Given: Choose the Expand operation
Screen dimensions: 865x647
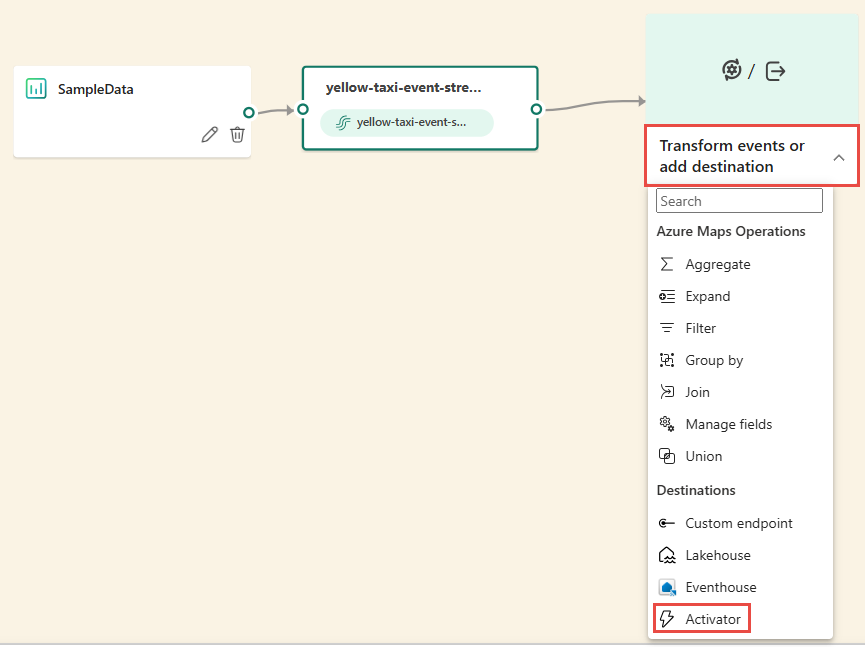Looking at the screenshot, I should (x=707, y=296).
